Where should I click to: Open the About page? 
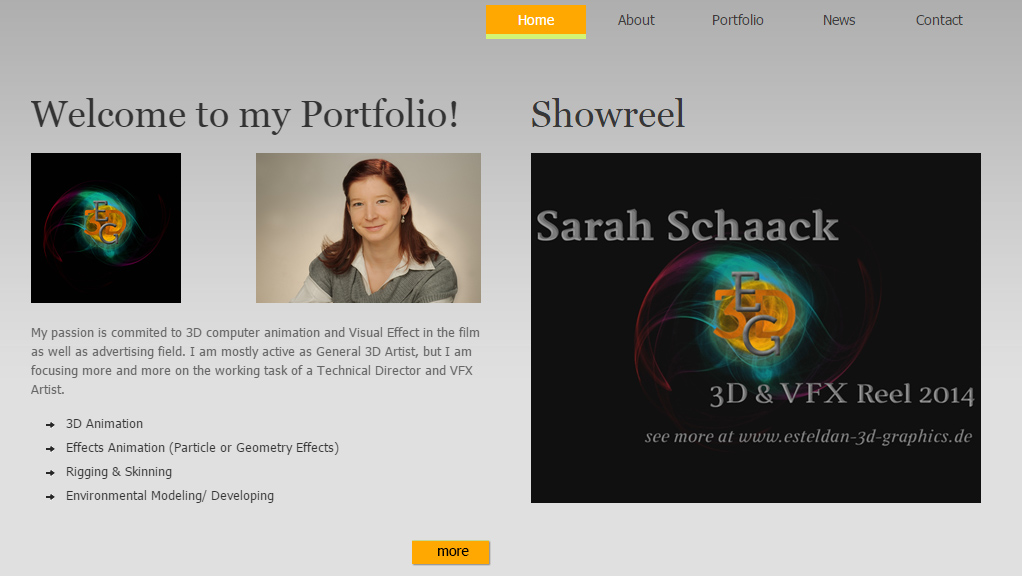coord(636,20)
